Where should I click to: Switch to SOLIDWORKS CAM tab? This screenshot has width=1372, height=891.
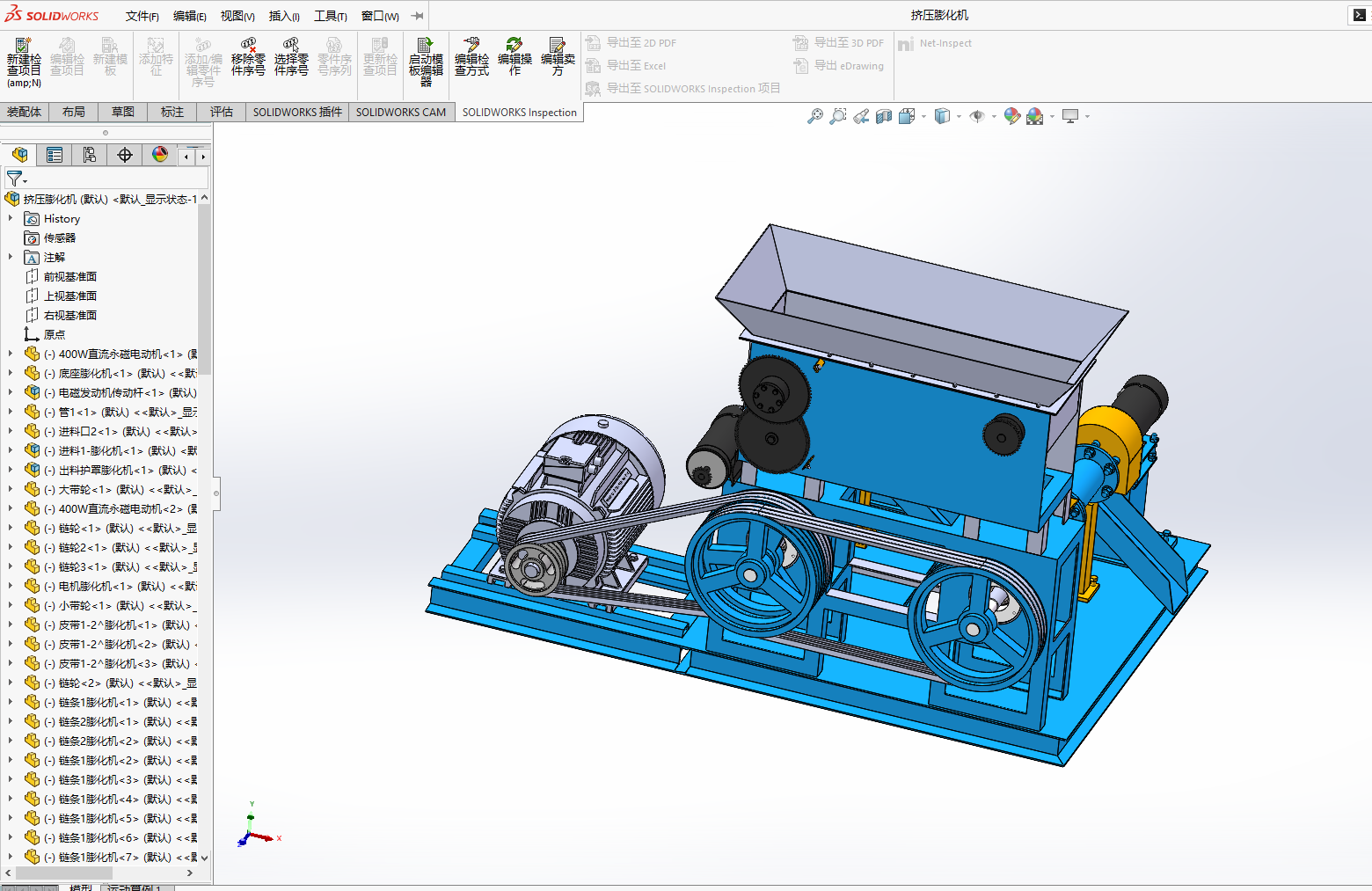pyautogui.click(x=401, y=112)
